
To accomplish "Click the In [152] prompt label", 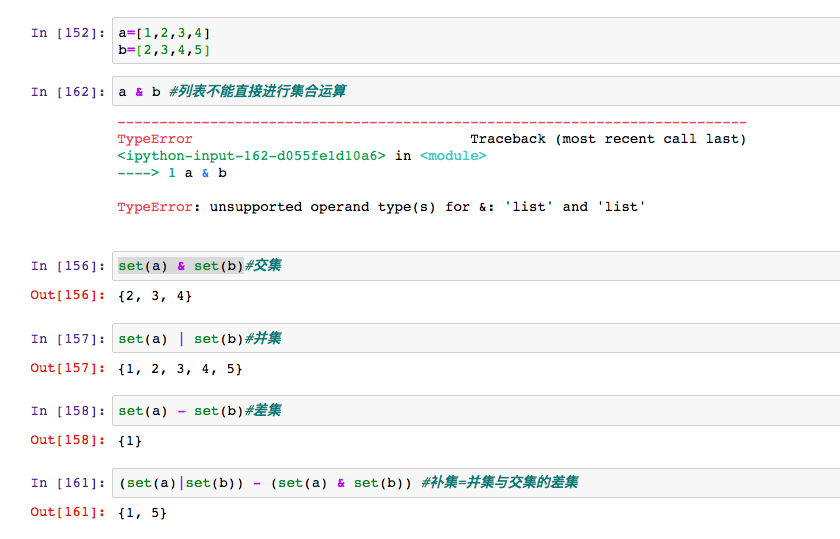I will [68, 33].
